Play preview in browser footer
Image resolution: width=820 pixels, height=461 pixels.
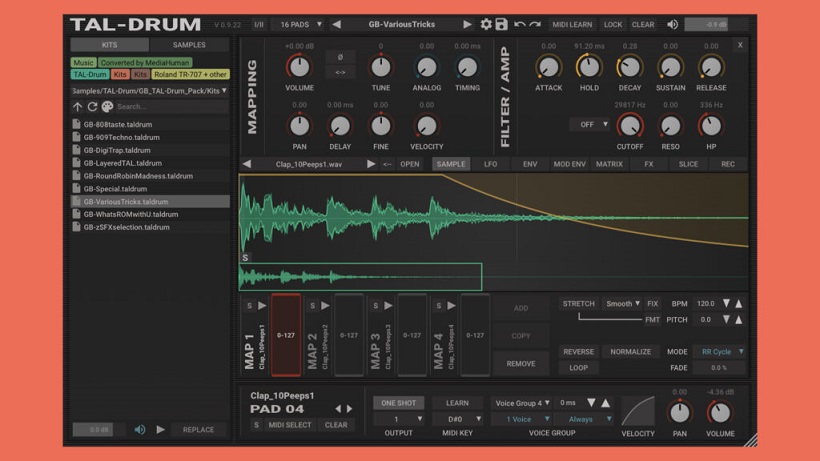point(161,430)
